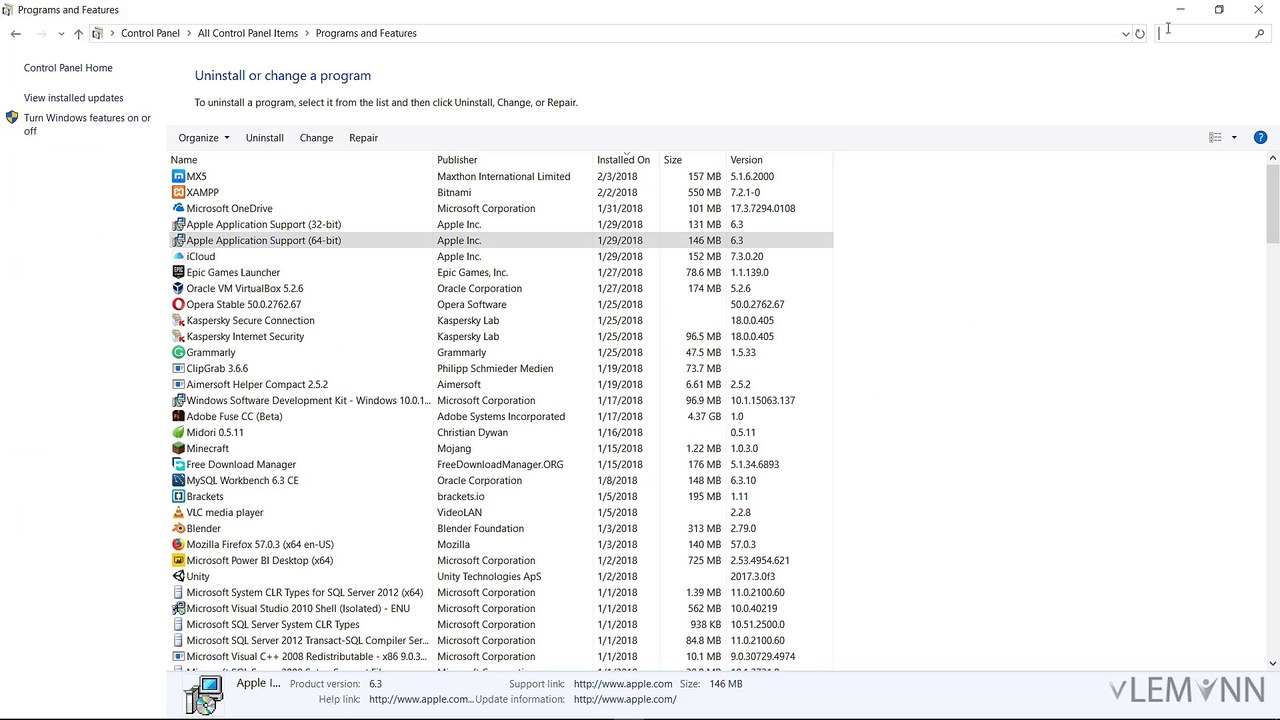Expand the address bar history dropdown
This screenshot has width=1280, height=720.
pos(1125,33)
